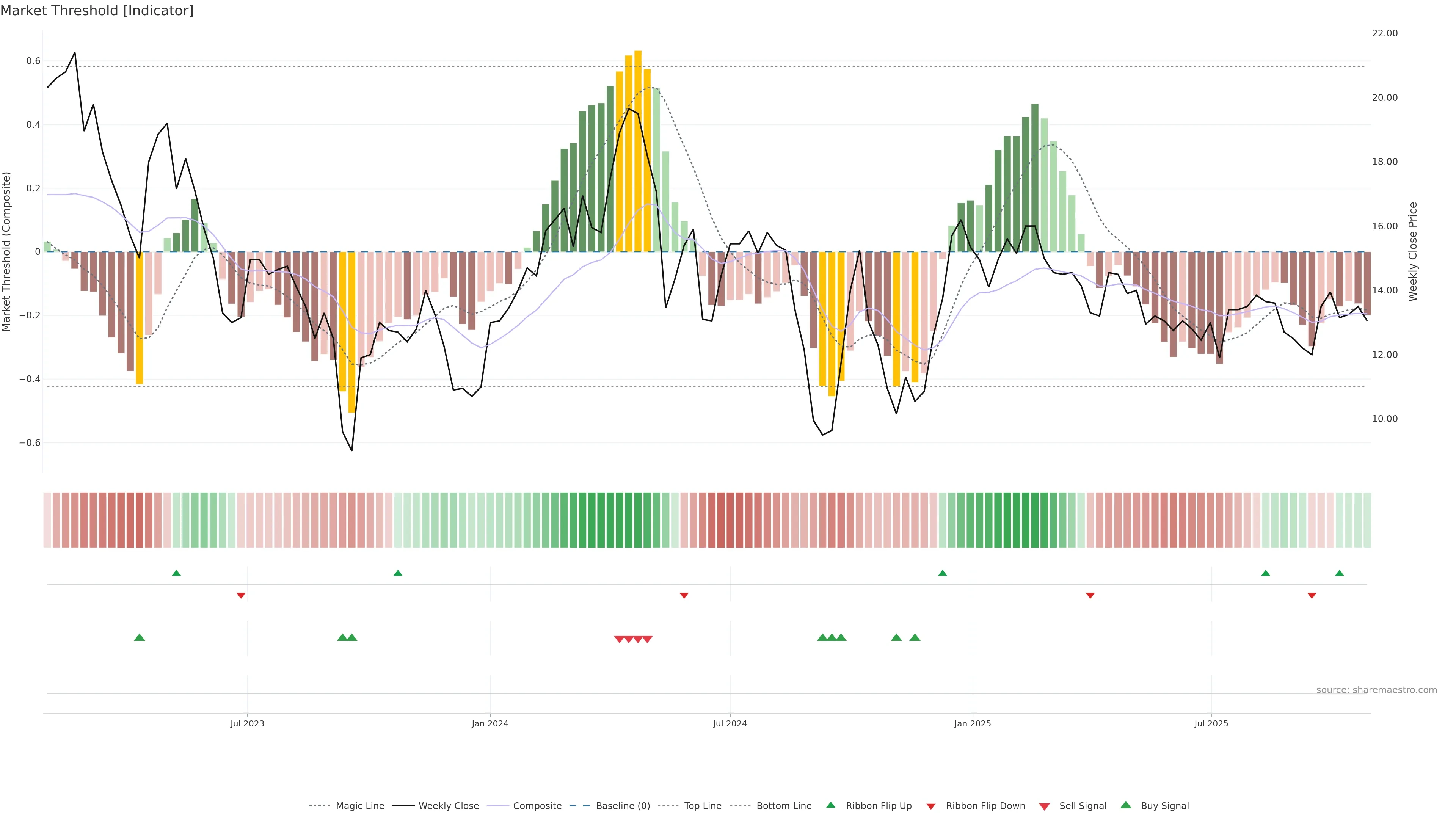Click the source: sharemaestro.com text
Image resolution: width=1456 pixels, height=819 pixels.
1376,690
